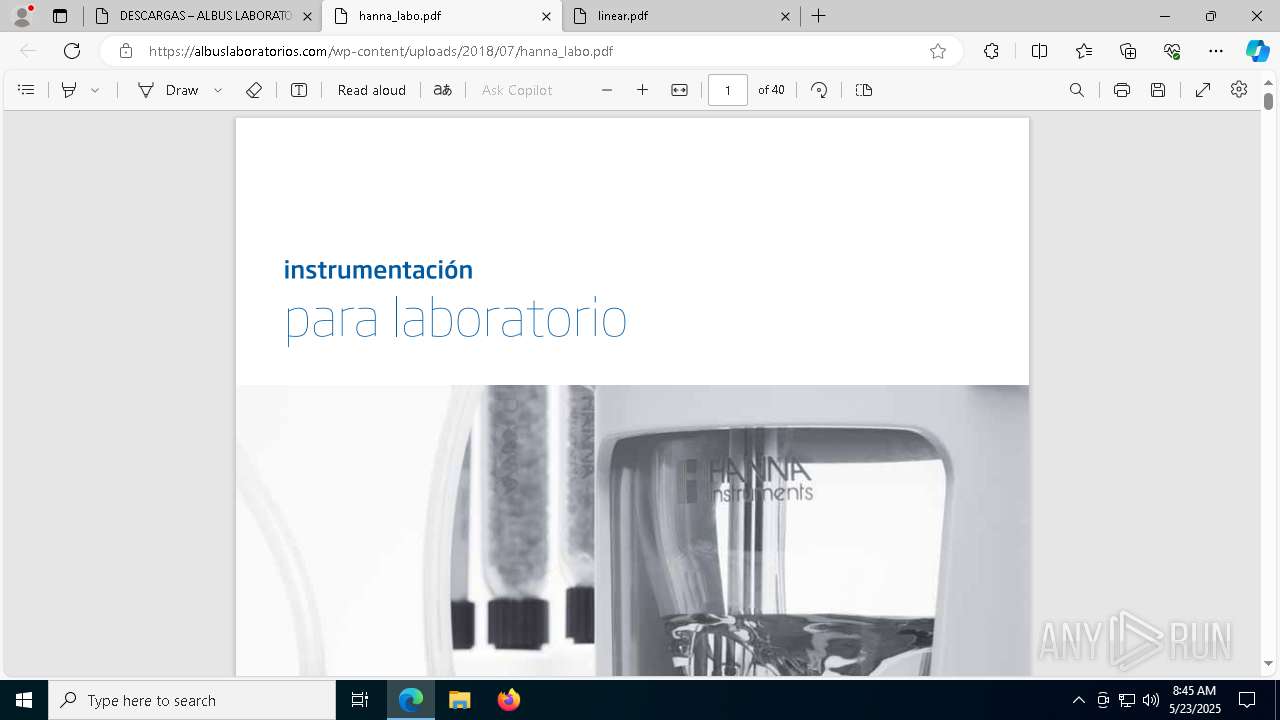Open Firefox from taskbar
Screen dimensions: 1280x720
click(508, 700)
